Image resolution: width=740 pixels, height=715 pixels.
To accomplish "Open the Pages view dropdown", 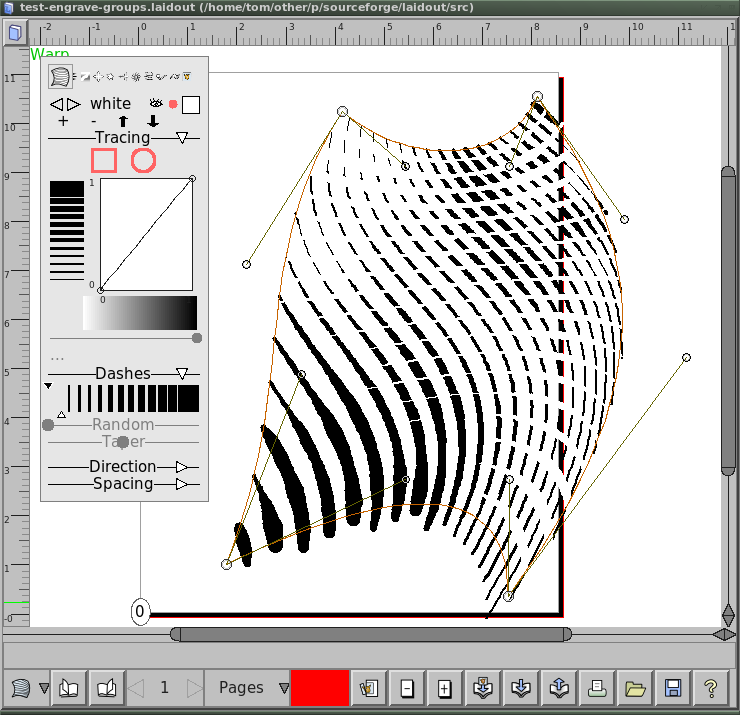I will pos(284,688).
